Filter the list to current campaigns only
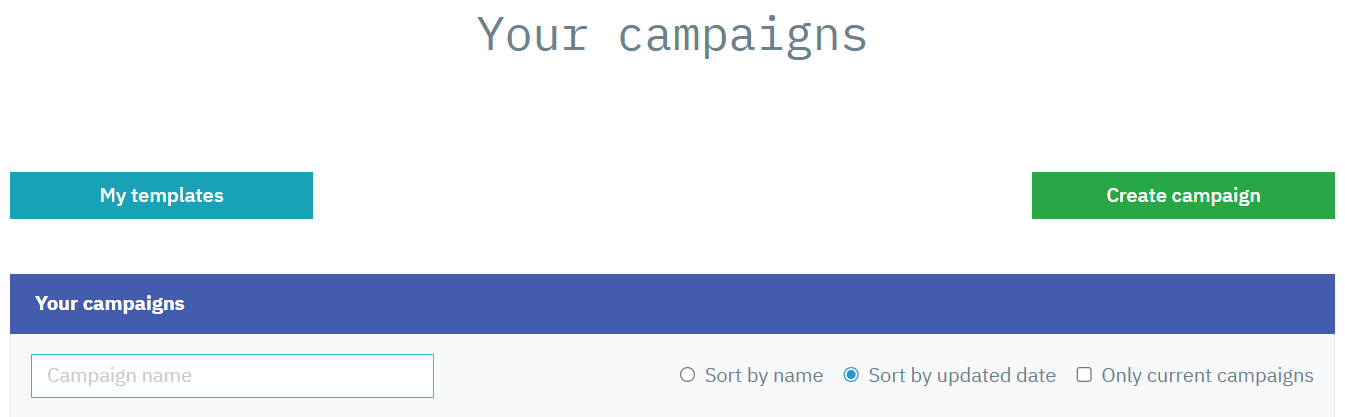The height and width of the screenshot is (417, 1345). (x=1084, y=376)
